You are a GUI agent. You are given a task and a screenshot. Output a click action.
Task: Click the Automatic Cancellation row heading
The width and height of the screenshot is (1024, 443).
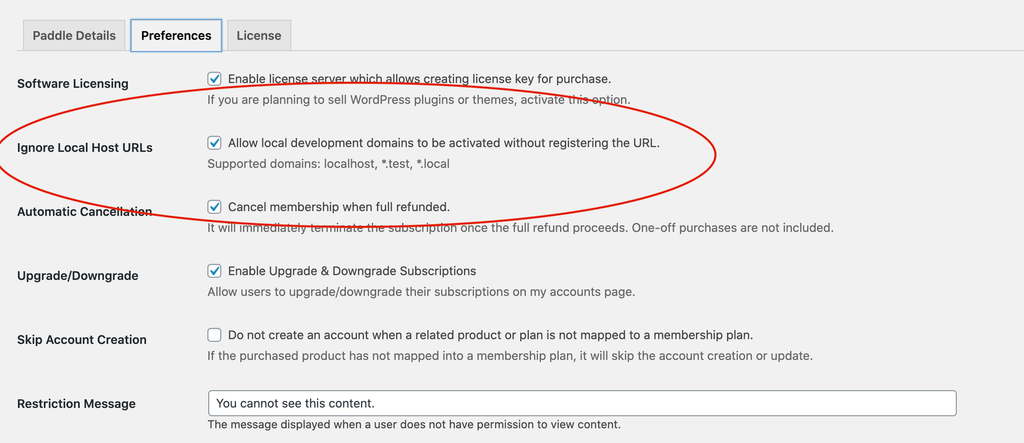[84, 212]
